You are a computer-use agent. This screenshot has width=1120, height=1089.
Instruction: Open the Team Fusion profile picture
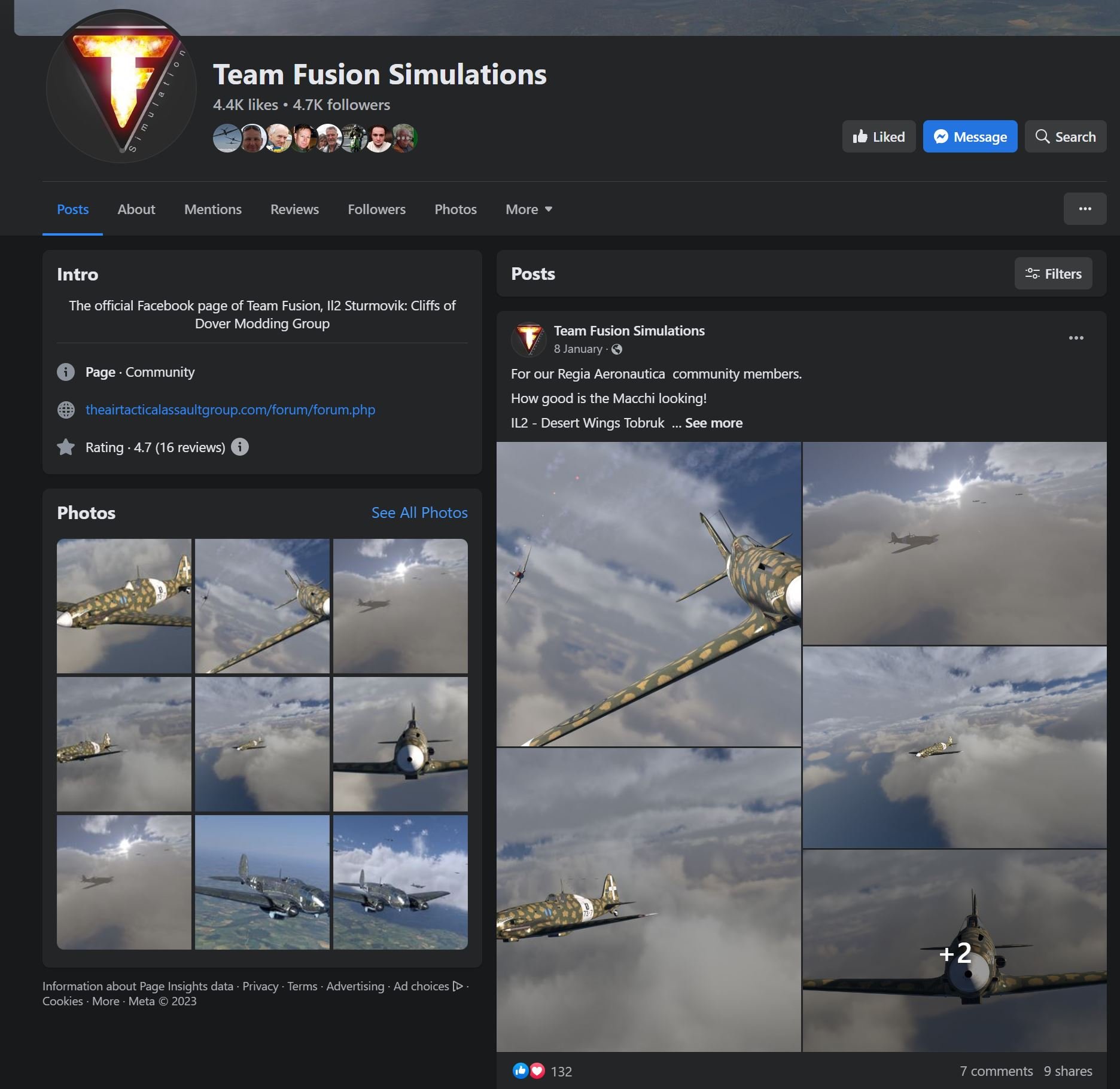click(x=121, y=88)
